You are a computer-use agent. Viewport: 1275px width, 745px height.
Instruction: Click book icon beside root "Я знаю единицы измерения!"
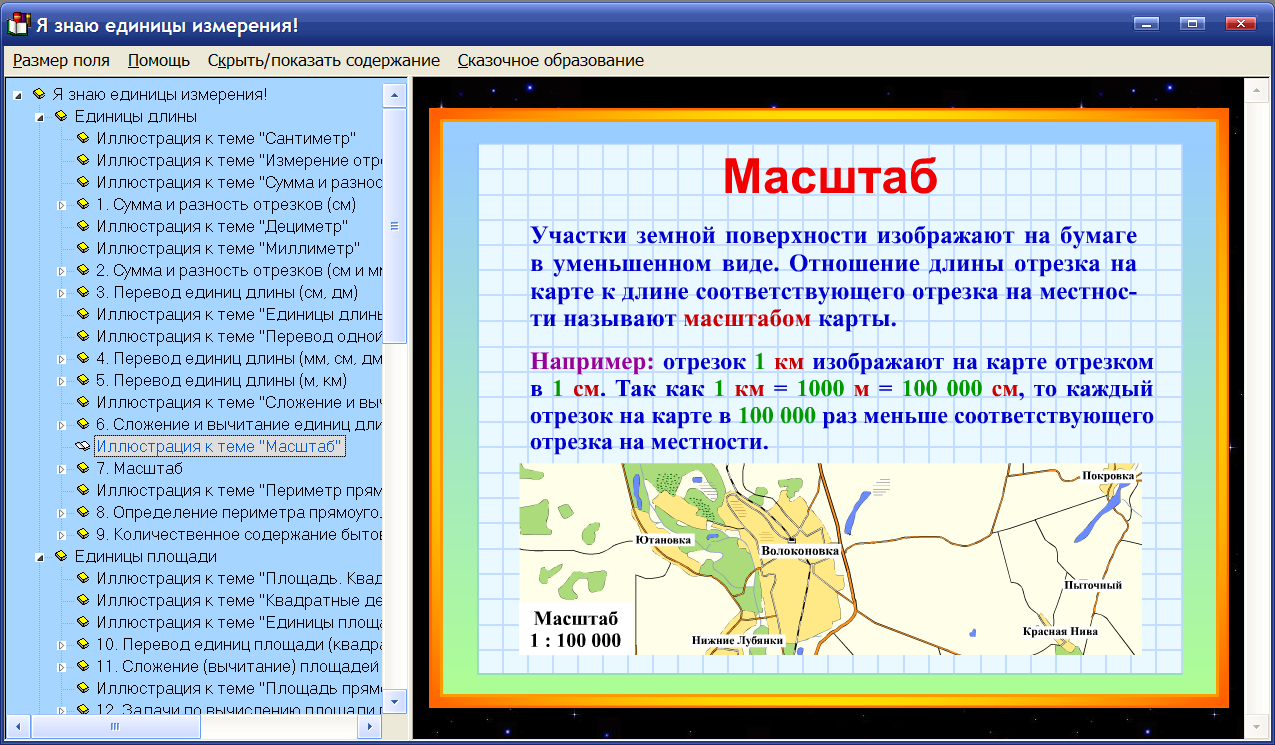pos(39,94)
